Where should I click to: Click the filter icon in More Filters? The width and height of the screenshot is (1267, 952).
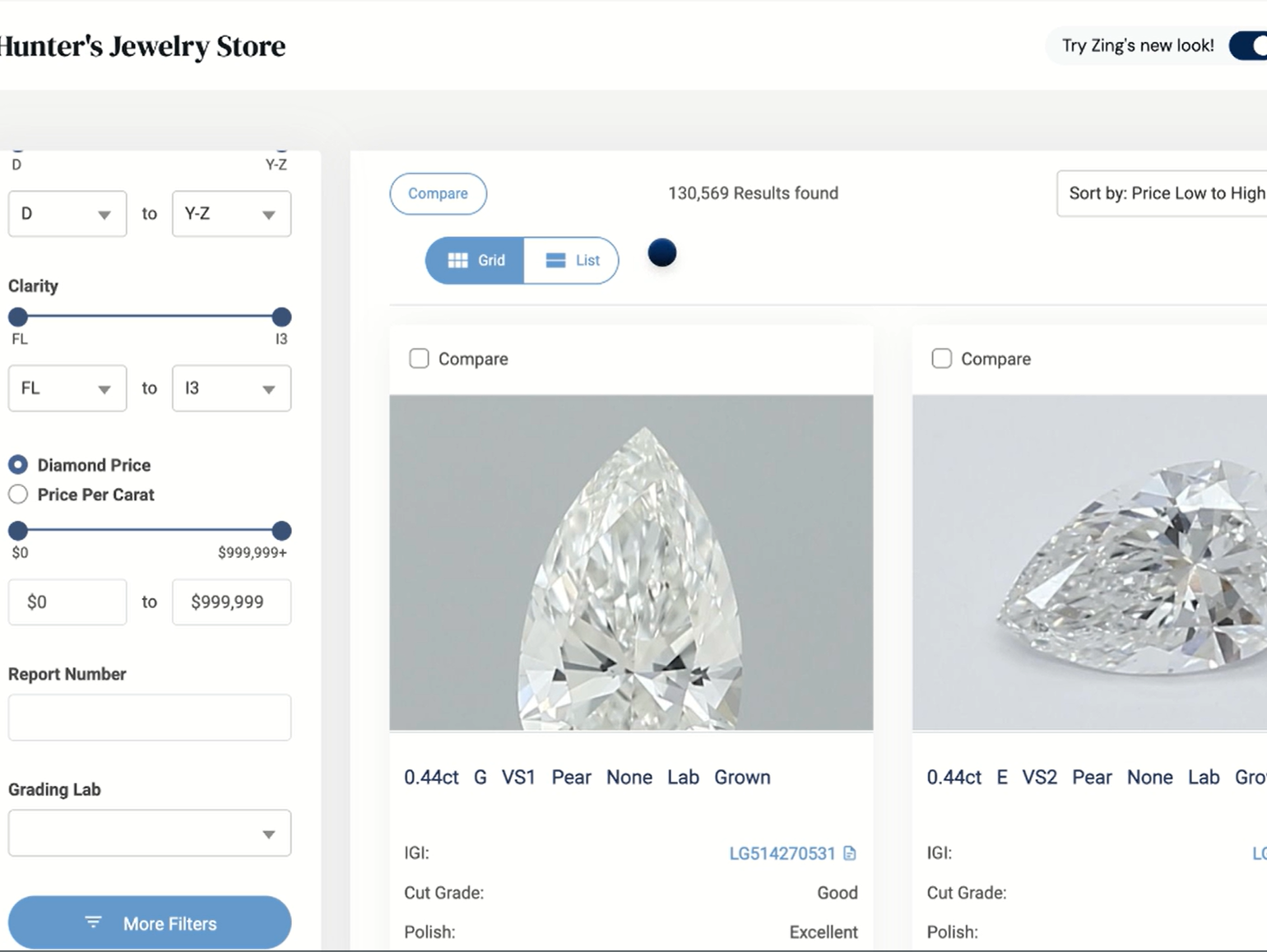click(x=93, y=922)
